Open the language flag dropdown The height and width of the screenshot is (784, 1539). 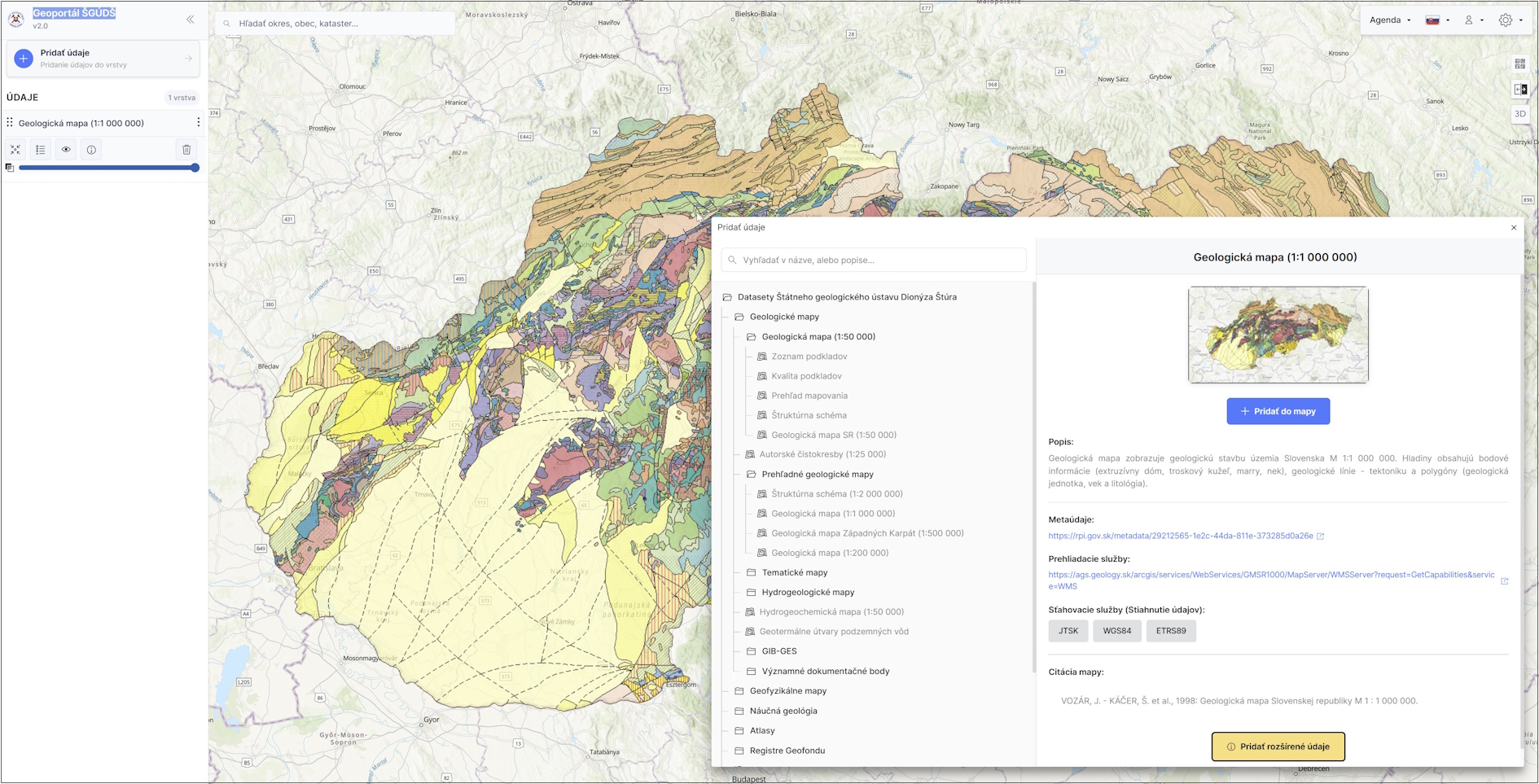(x=1436, y=20)
